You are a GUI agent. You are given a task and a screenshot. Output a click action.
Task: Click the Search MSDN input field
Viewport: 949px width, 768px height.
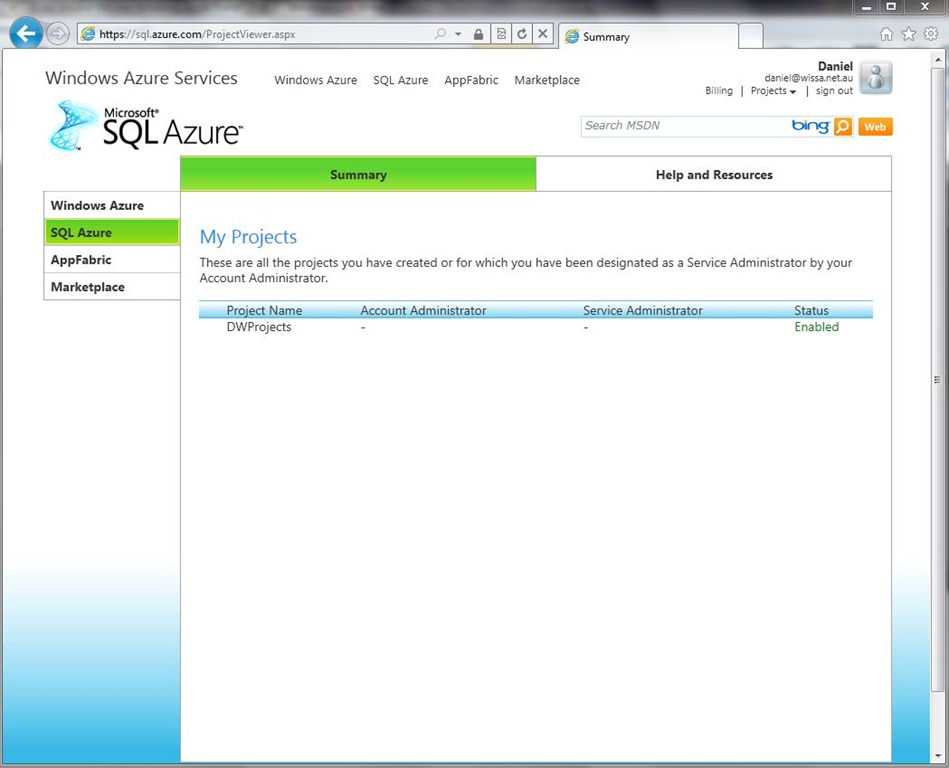pyautogui.click(x=684, y=126)
